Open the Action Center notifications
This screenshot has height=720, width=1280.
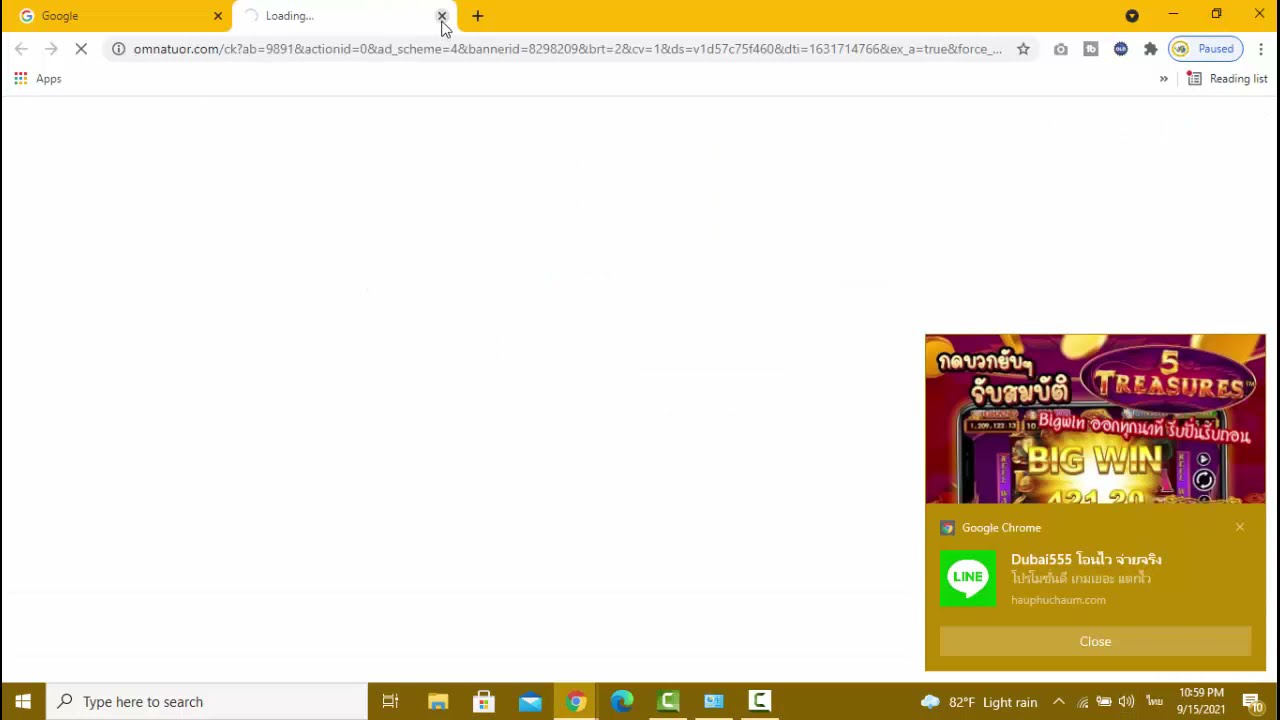point(1252,702)
